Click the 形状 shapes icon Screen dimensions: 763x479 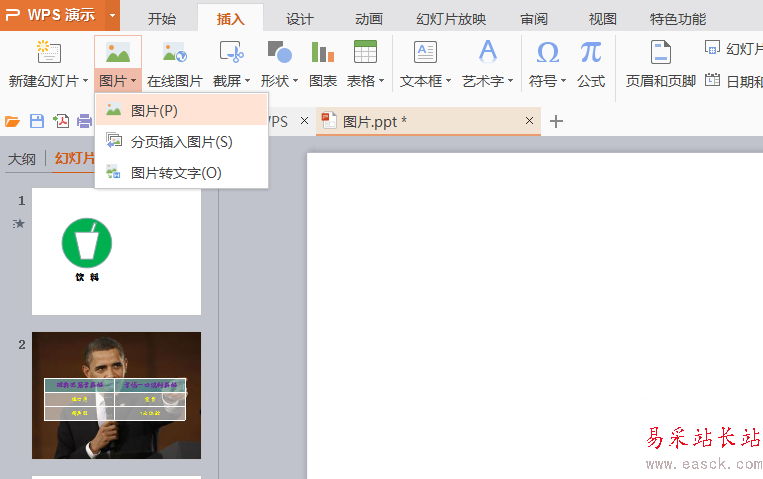pyautogui.click(x=279, y=52)
